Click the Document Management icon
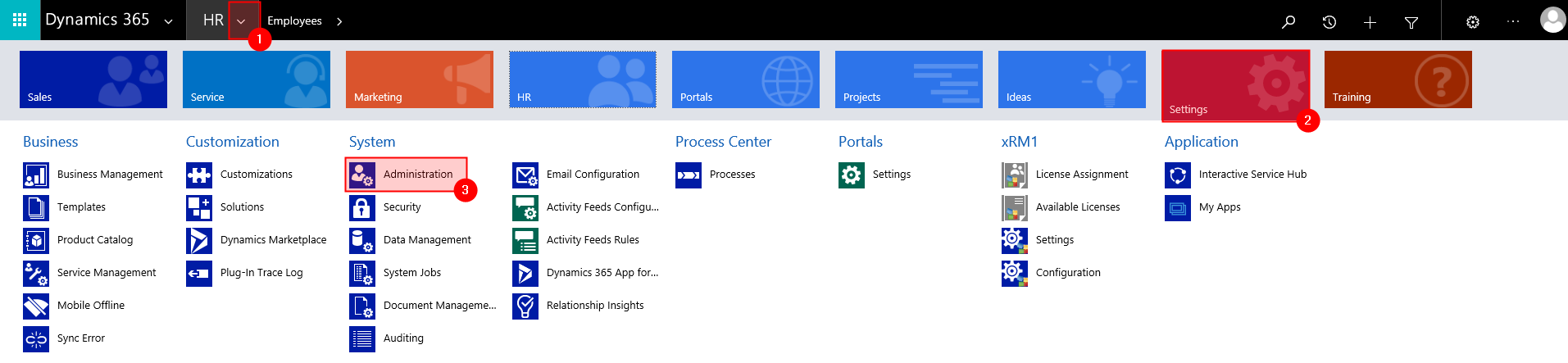Screen dimensions: 1568x363 [x=362, y=306]
